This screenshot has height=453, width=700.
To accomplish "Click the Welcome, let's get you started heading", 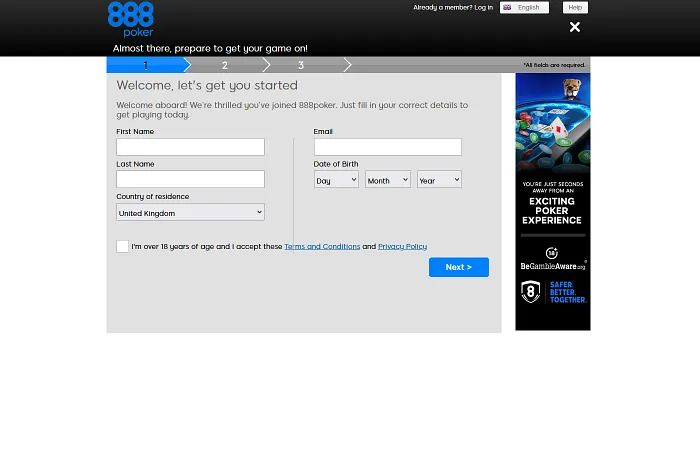I will coord(207,85).
